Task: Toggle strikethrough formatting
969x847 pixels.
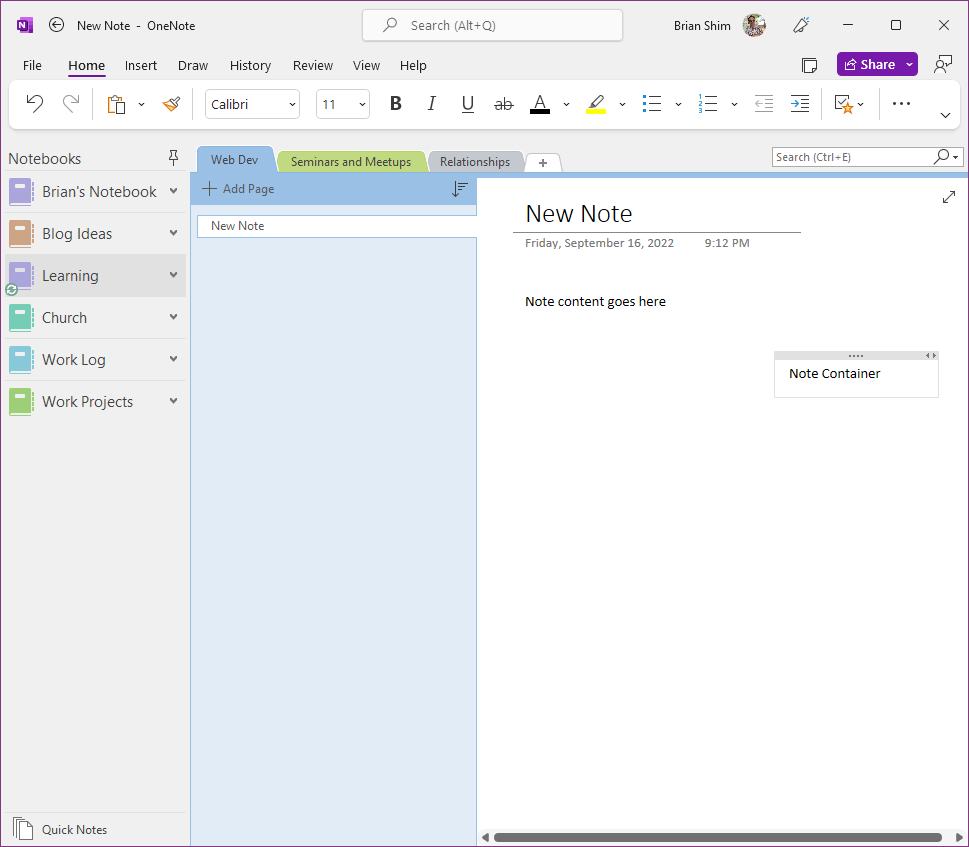Action: point(503,103)
